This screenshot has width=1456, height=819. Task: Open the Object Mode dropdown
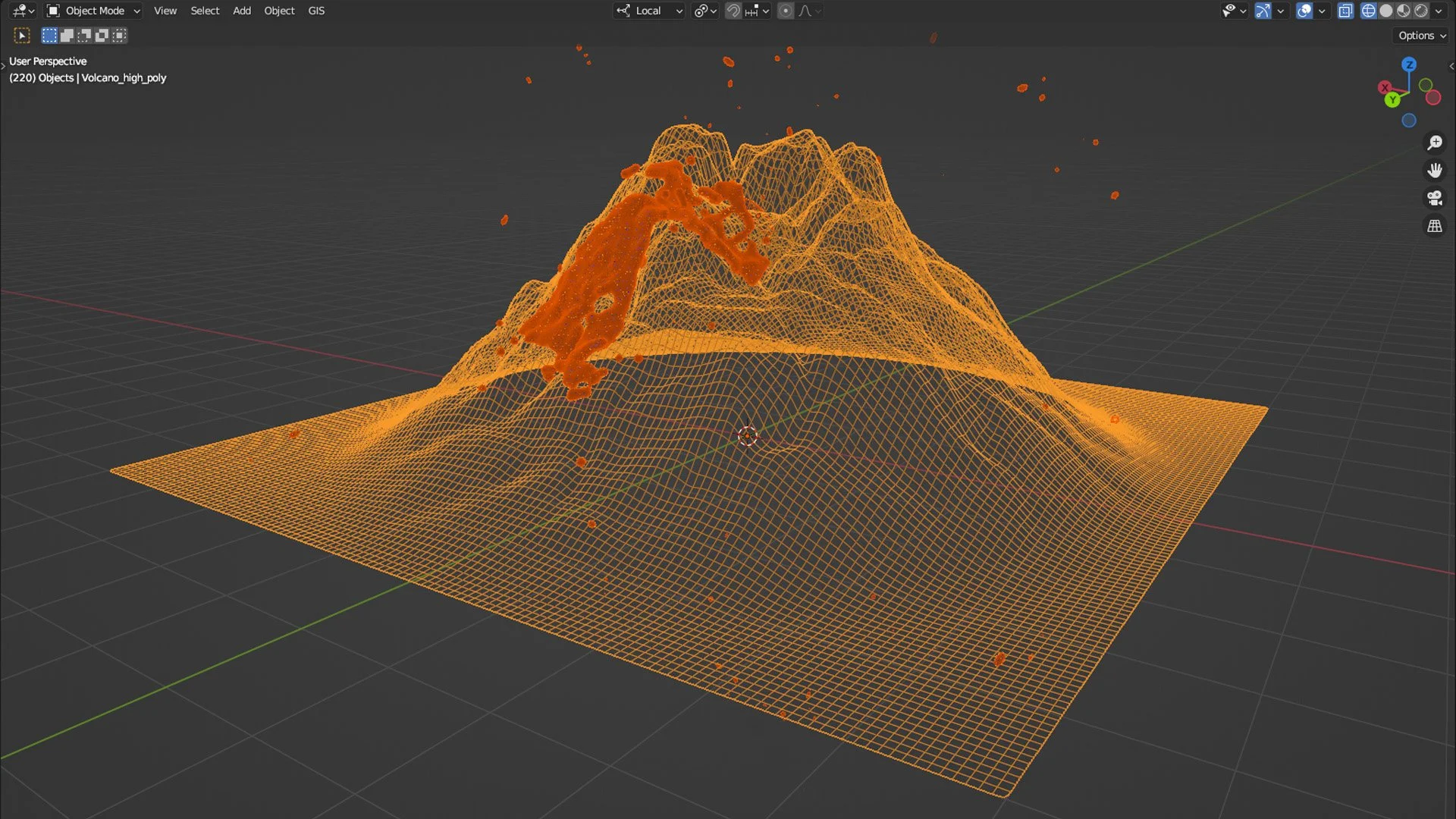[x=94, y=11]
